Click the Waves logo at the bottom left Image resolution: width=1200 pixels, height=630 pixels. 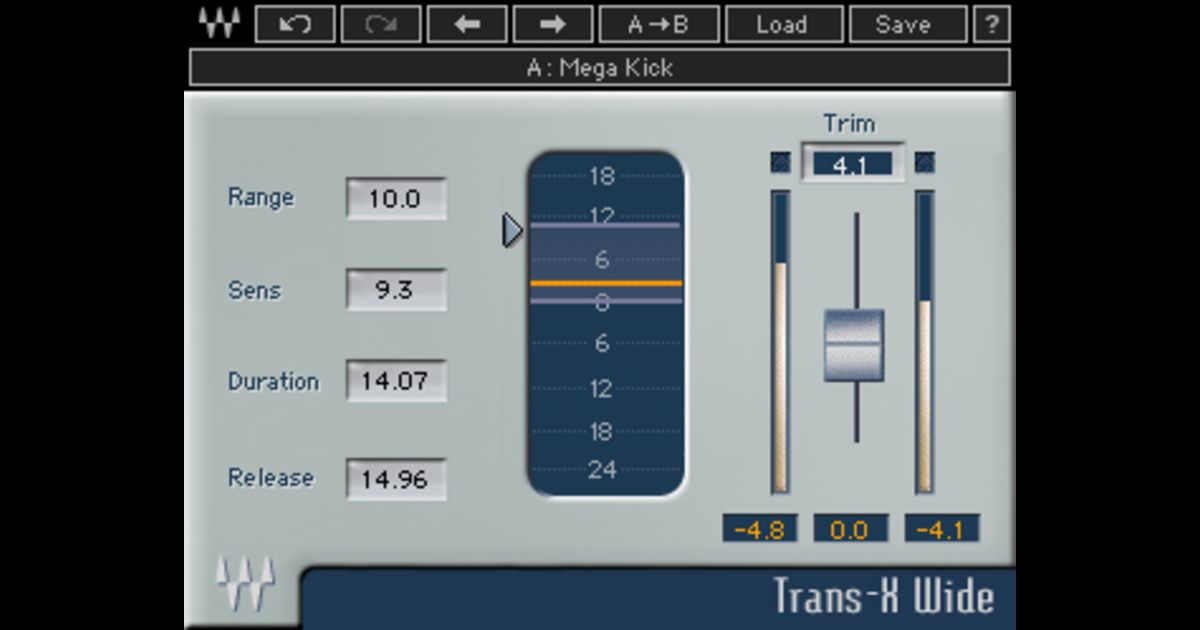coord(243,582)
